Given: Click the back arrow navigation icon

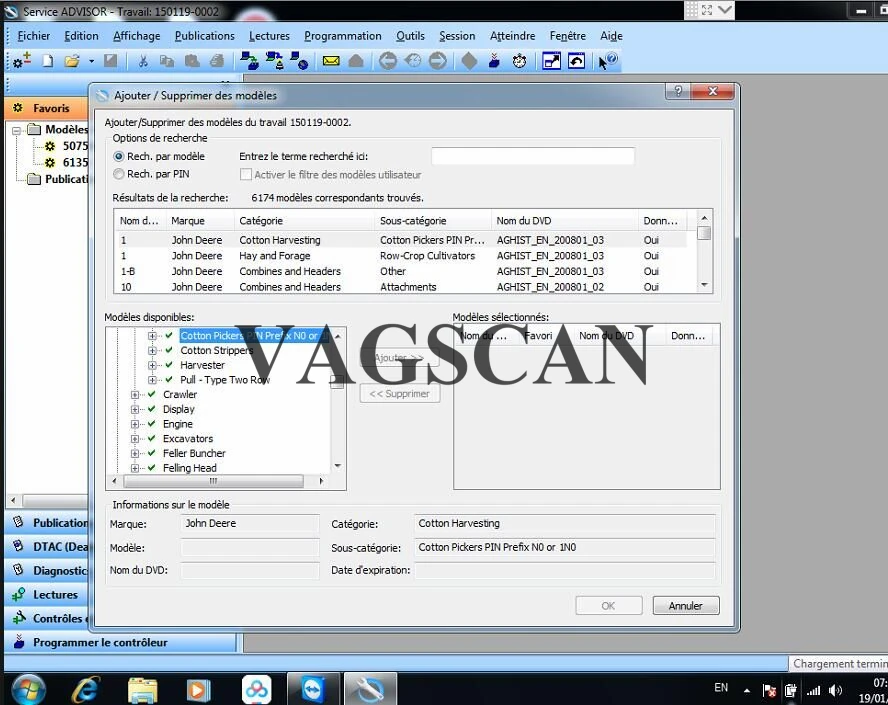Looking at the screenshot, I should click(388, 61).
